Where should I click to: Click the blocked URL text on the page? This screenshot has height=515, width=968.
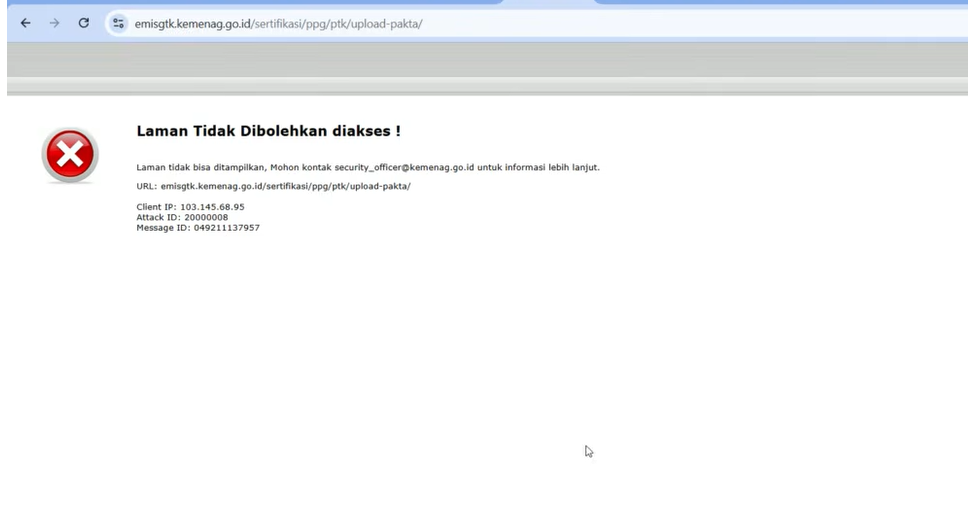click(286, 186)
